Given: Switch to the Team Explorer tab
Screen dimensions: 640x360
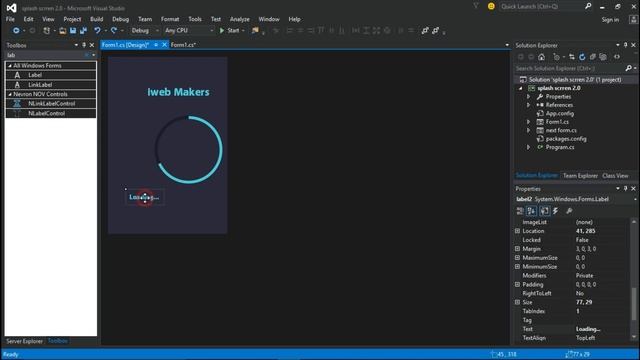Looking at the screenshot, I should [580, 176].
